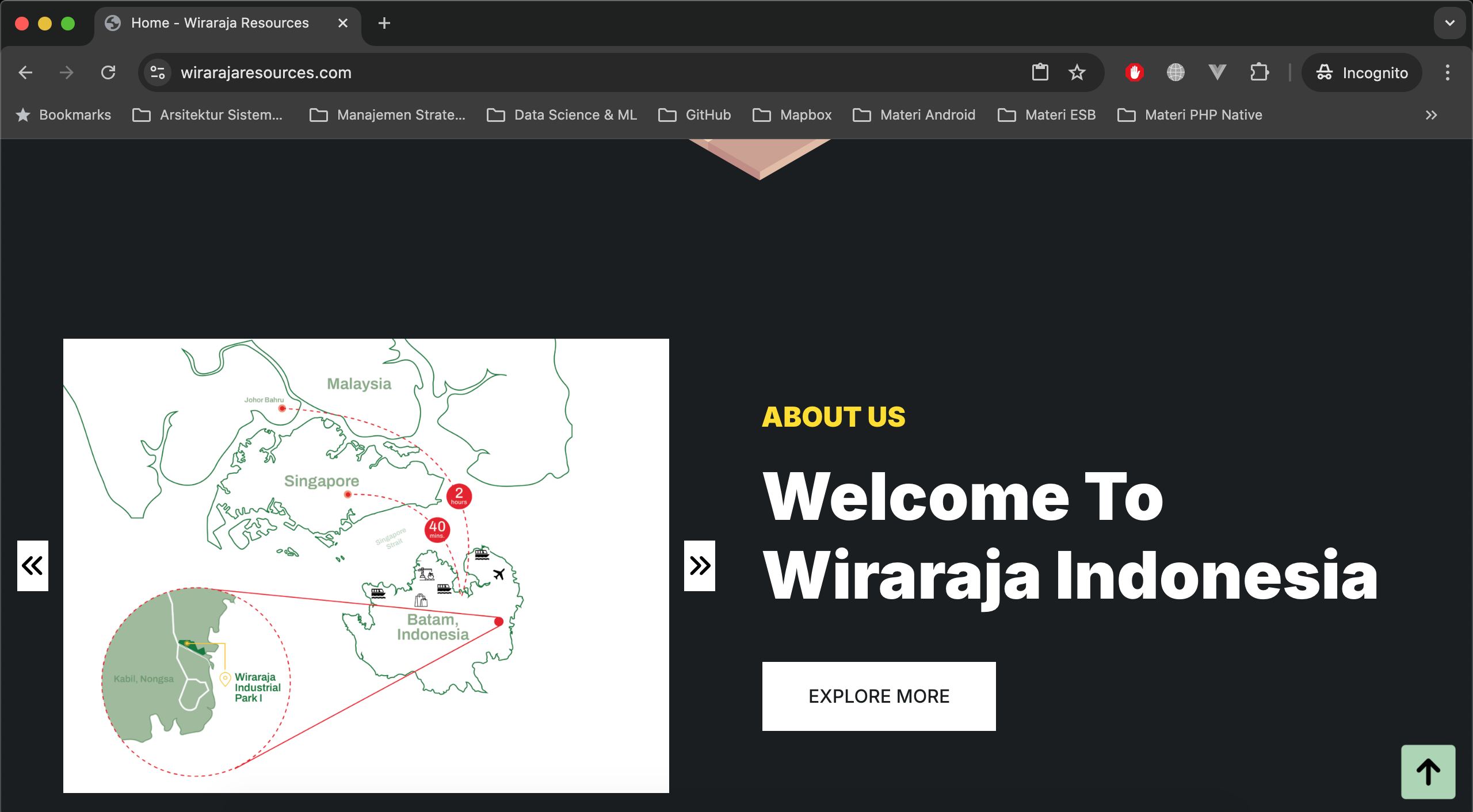Open the Vue devtools extension icon
This screenshot has height=812, width=1473.
coord(1218,72)
